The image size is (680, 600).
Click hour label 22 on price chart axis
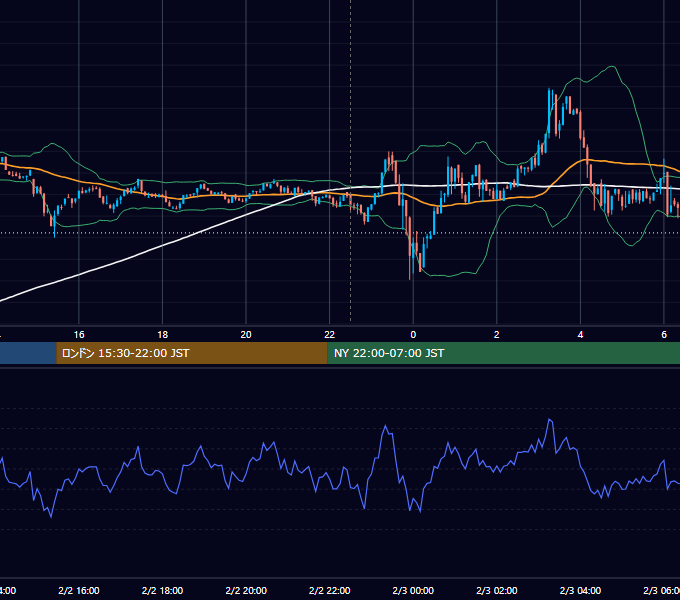(330, 335)
